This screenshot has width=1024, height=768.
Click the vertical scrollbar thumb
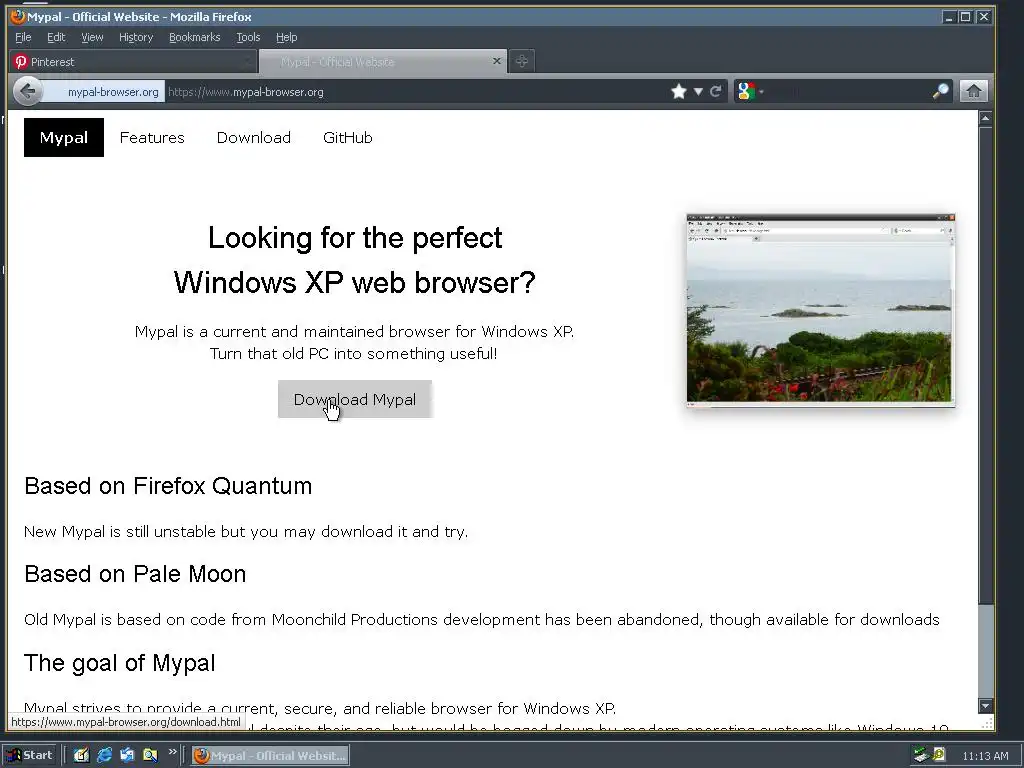click(985, 366)
